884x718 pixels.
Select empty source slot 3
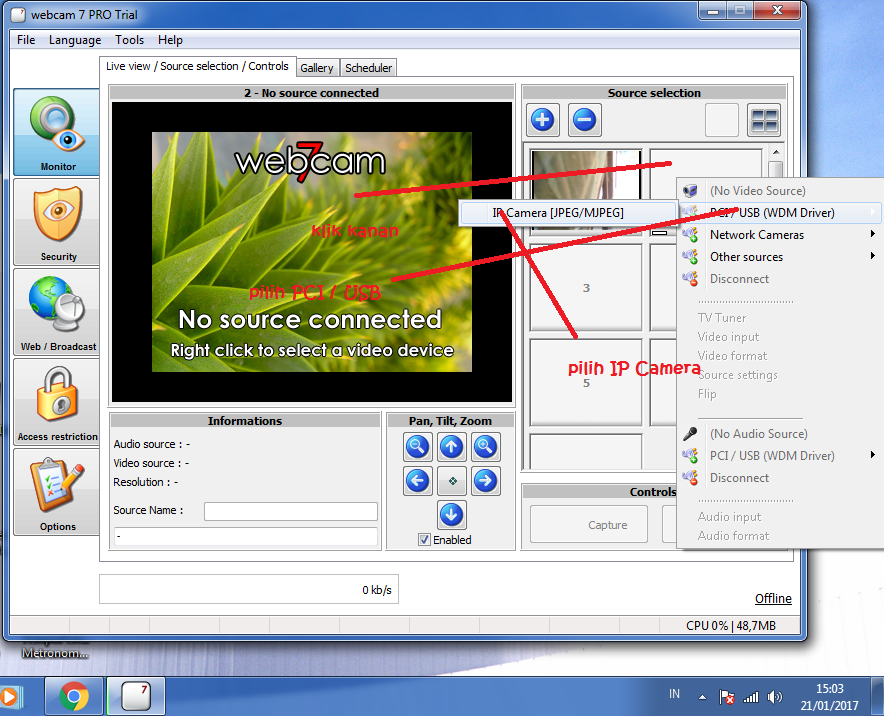(x=586, y=287)
